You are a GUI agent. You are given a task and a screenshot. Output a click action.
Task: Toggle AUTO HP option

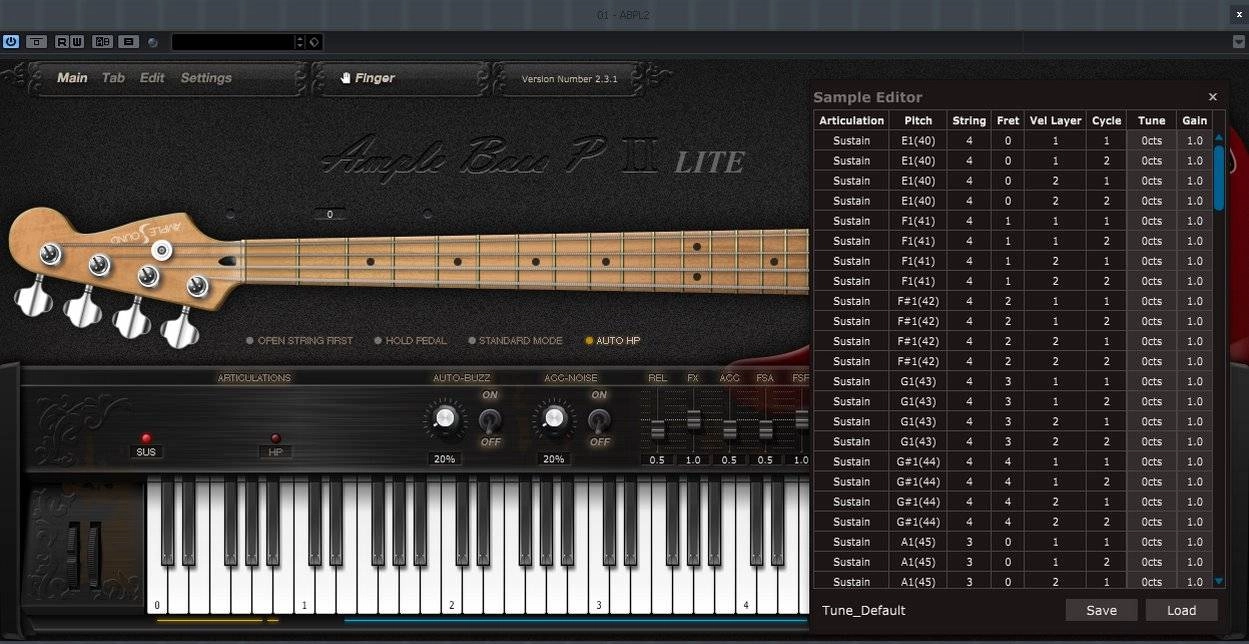[612, 341]
